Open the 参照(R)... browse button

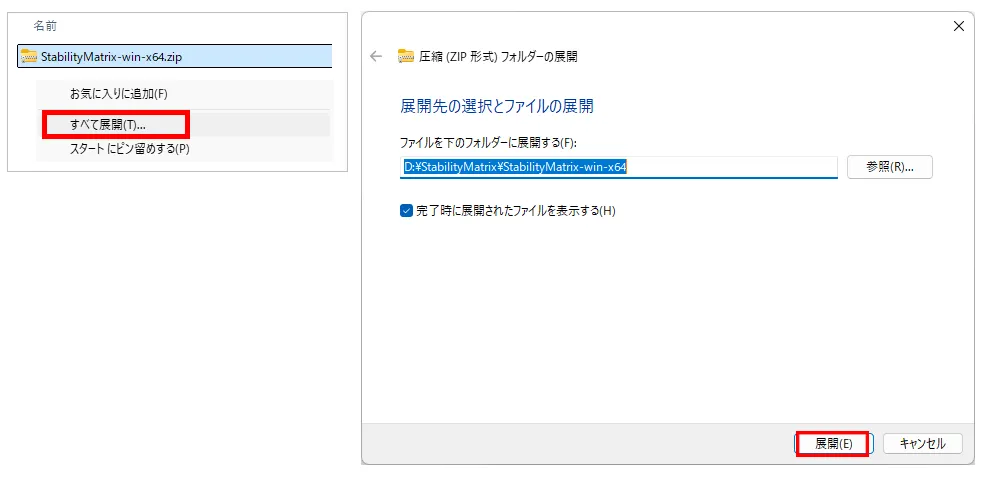(890, 167)
